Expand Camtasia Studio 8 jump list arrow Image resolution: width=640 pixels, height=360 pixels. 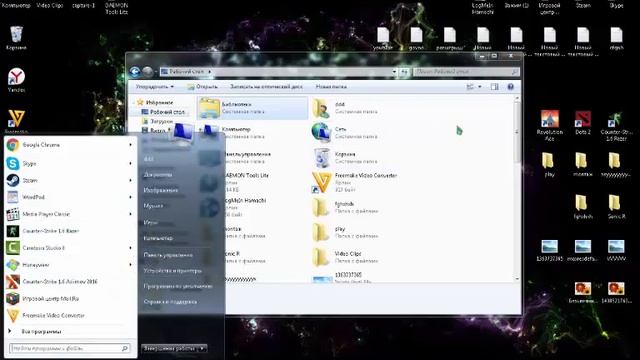pyautogui.click(x=131, y=248)
